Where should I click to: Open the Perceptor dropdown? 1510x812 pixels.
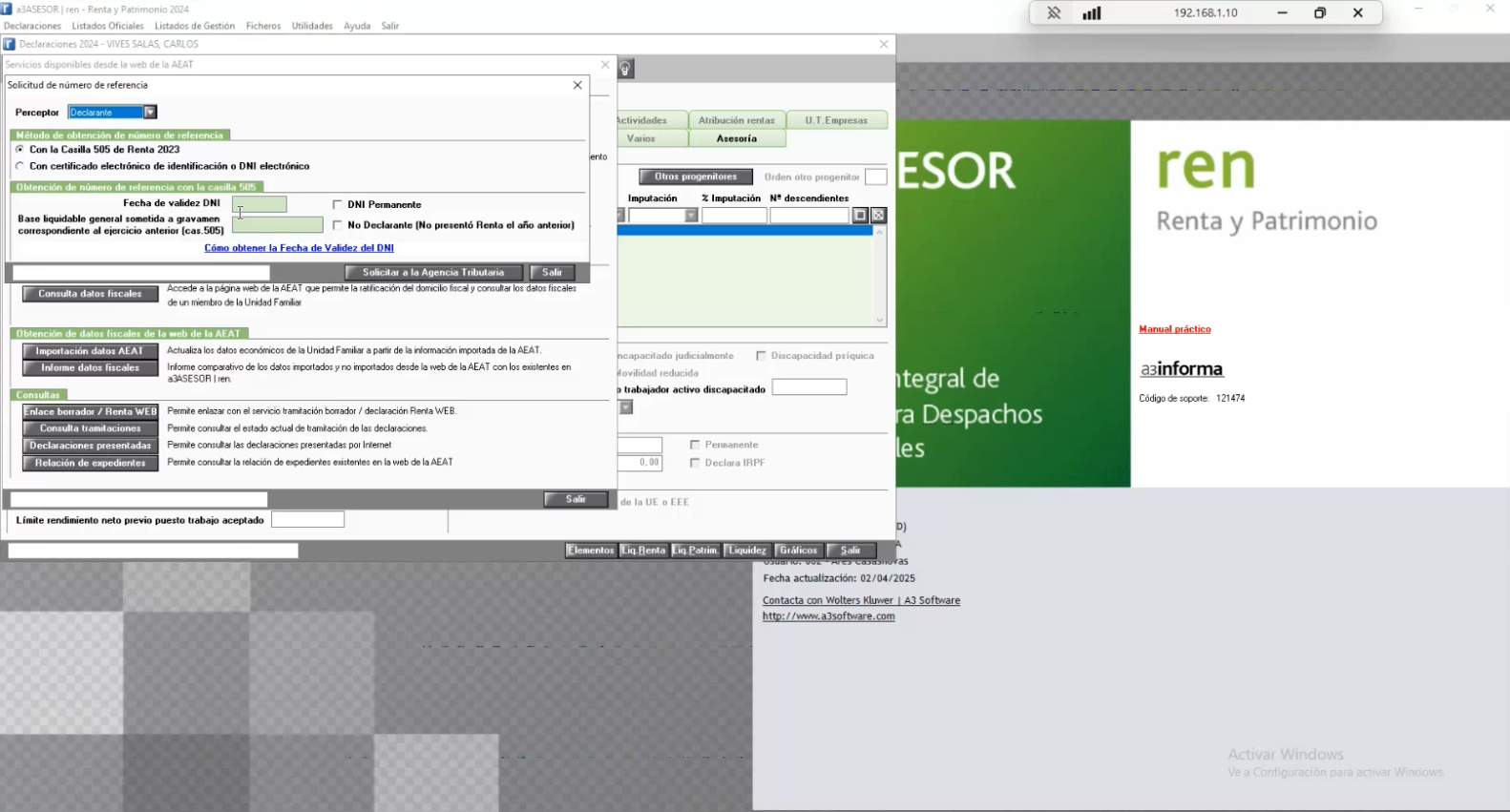point(150,113)
